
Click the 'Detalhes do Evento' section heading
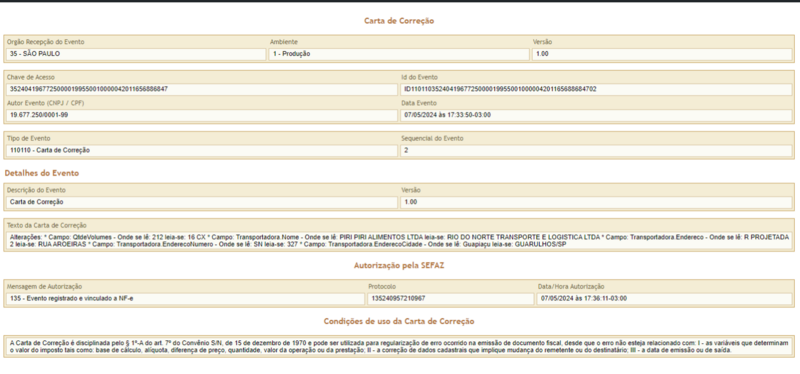[42, 173]
